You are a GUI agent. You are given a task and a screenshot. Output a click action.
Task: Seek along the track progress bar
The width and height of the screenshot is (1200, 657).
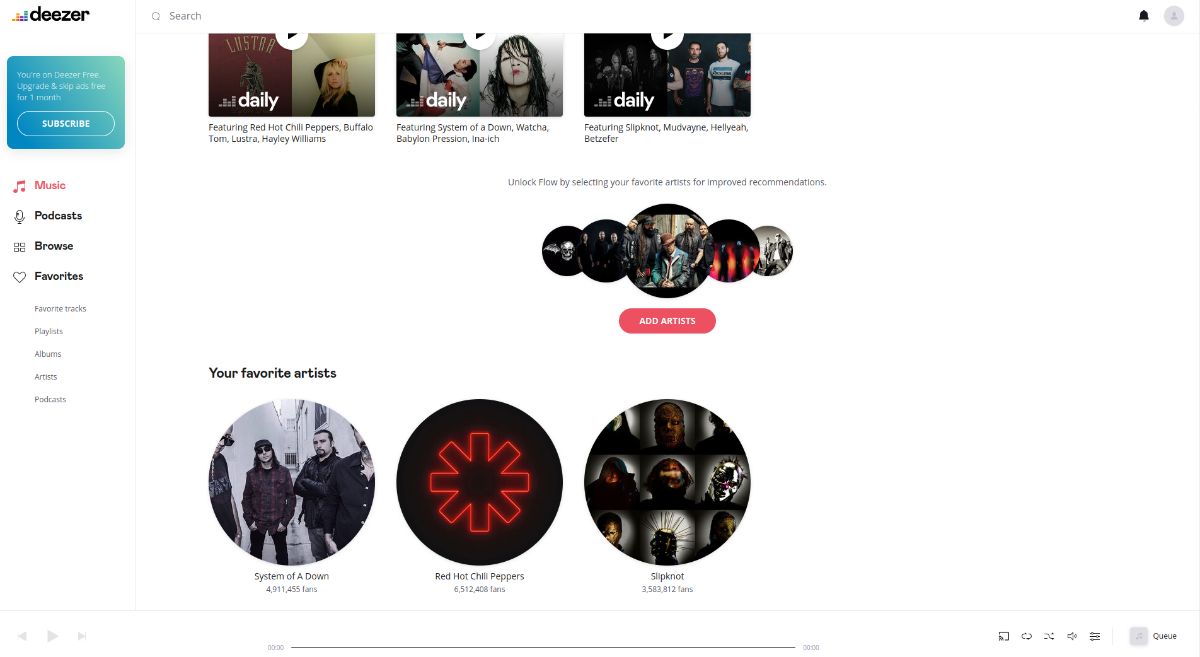(x=543, y=647)
